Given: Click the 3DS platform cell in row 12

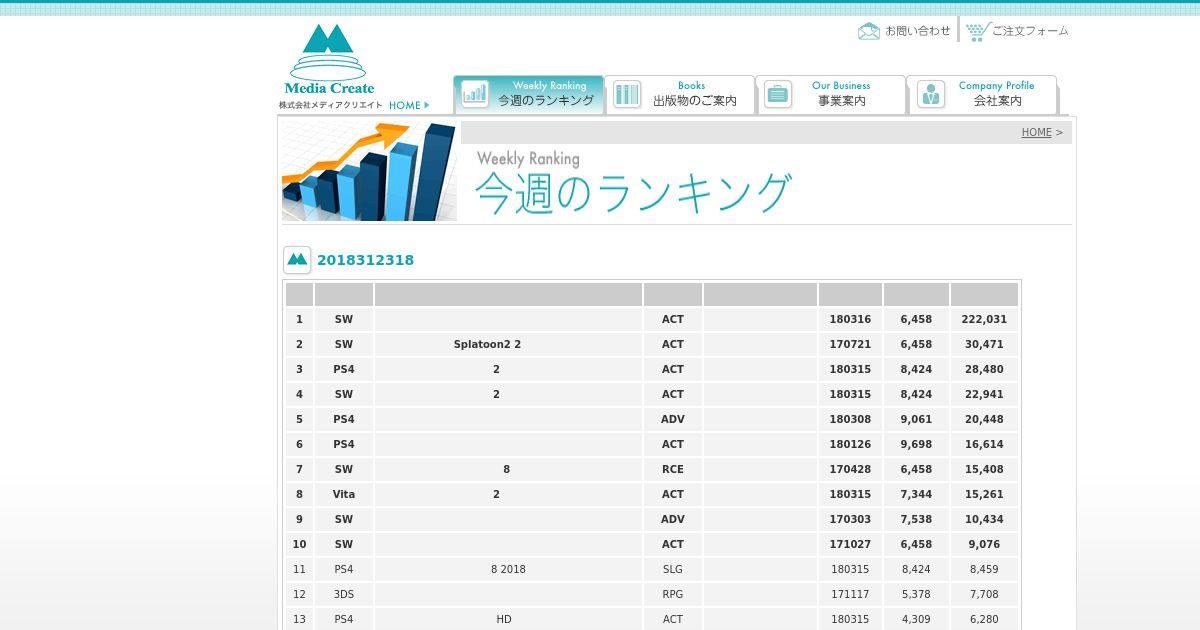Looking at the screenshot, I should (344, 594).
